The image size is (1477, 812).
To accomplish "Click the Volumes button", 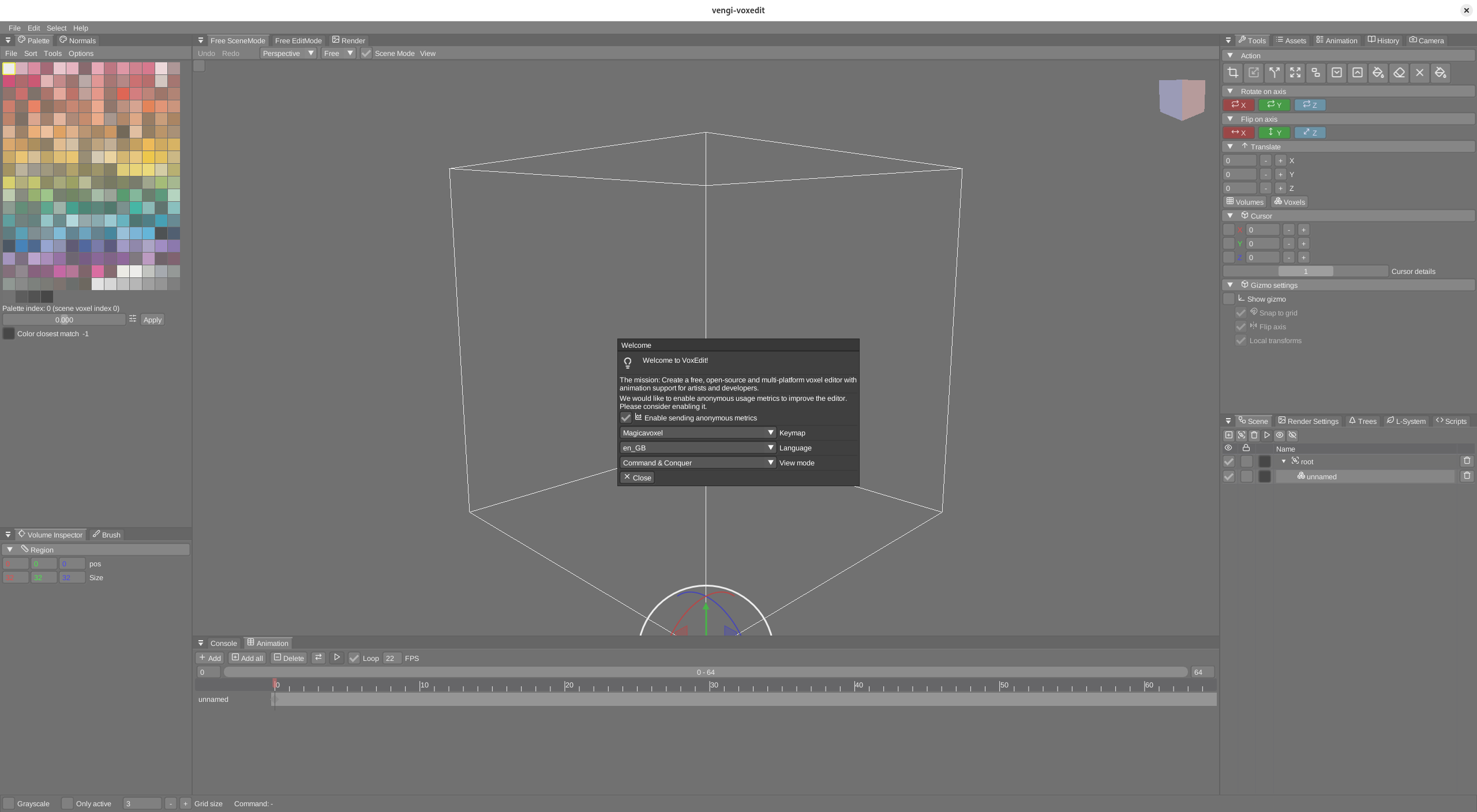I will [1245, 202].
